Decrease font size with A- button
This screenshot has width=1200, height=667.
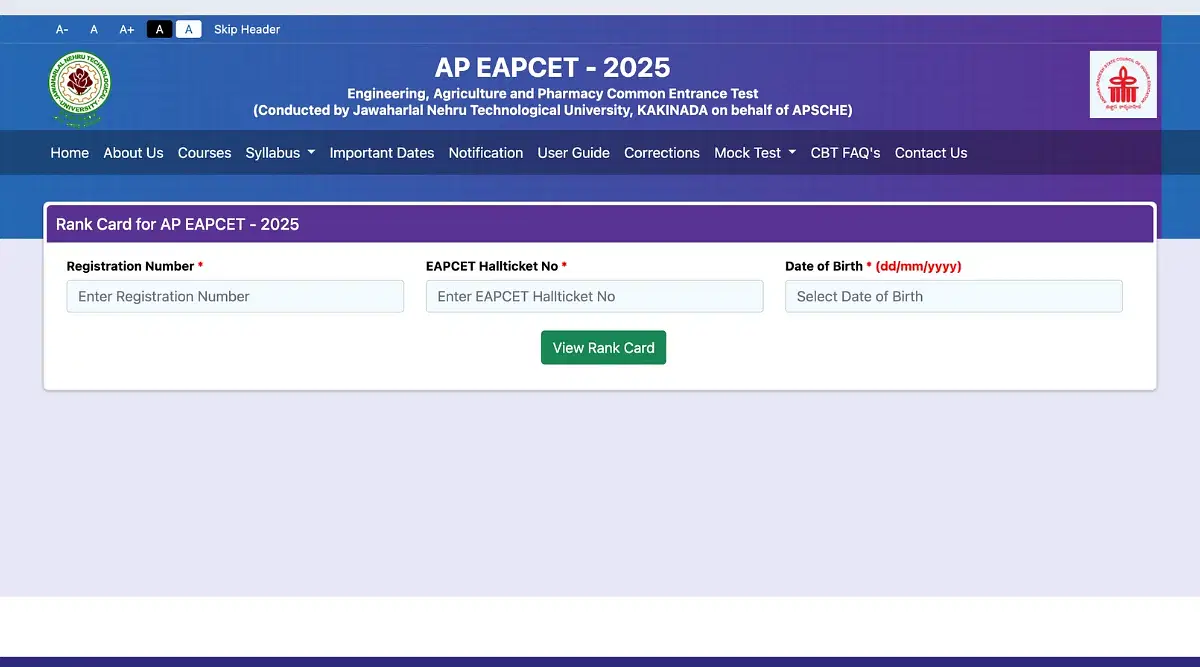(62, 29)
